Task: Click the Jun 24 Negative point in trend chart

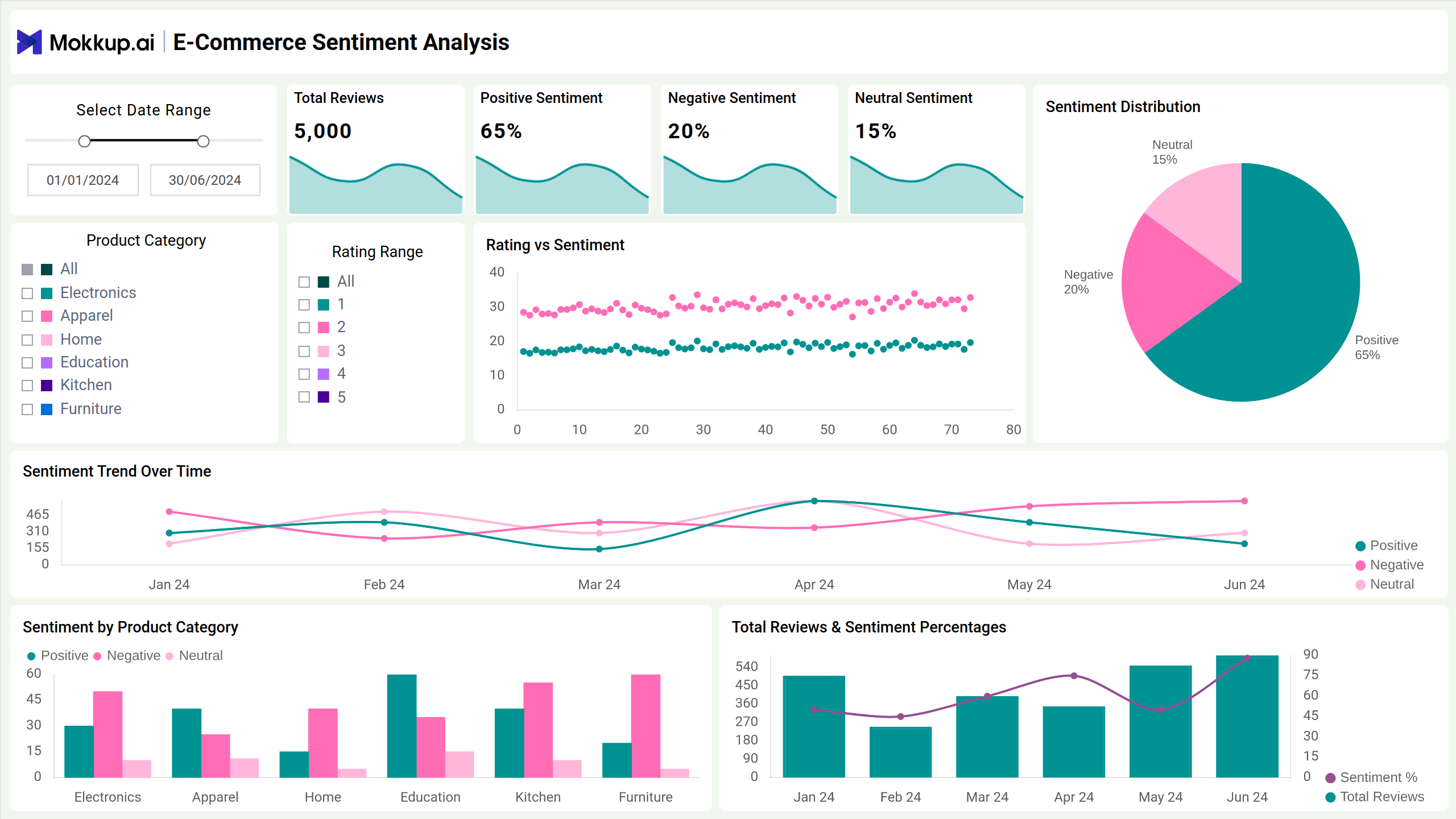Action: click(1244, 501)
